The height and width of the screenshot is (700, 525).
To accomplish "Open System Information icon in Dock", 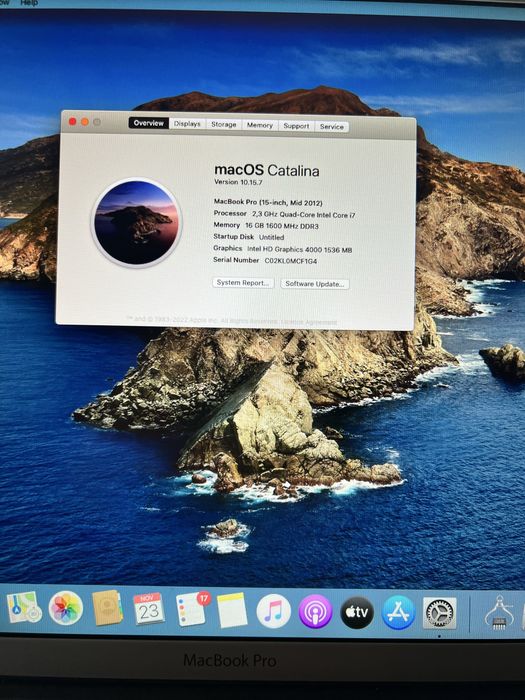I will click(x=499, y=613).
